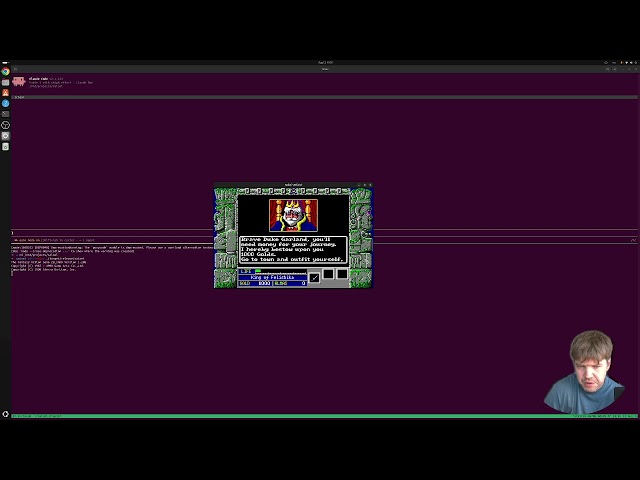The image size is (640, 480).
Task: Click the ALMAS counter in the game
Action: click(x=290, y=283)
